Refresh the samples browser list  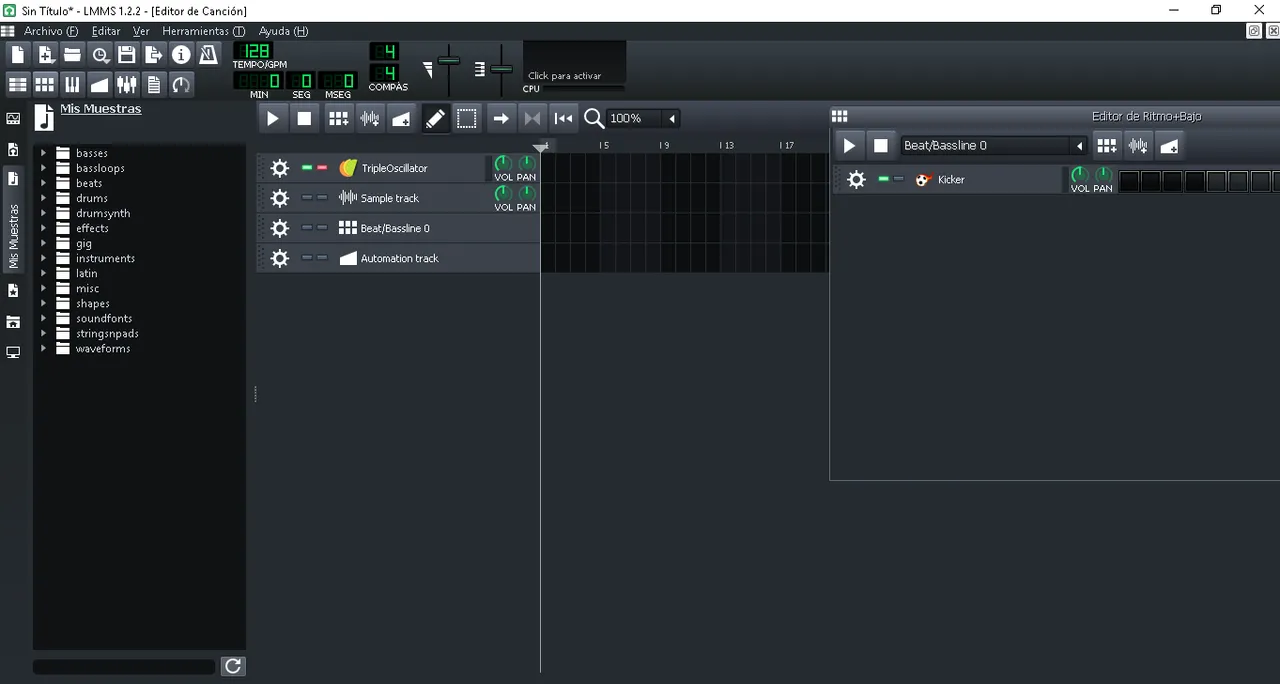coord(233,666)
